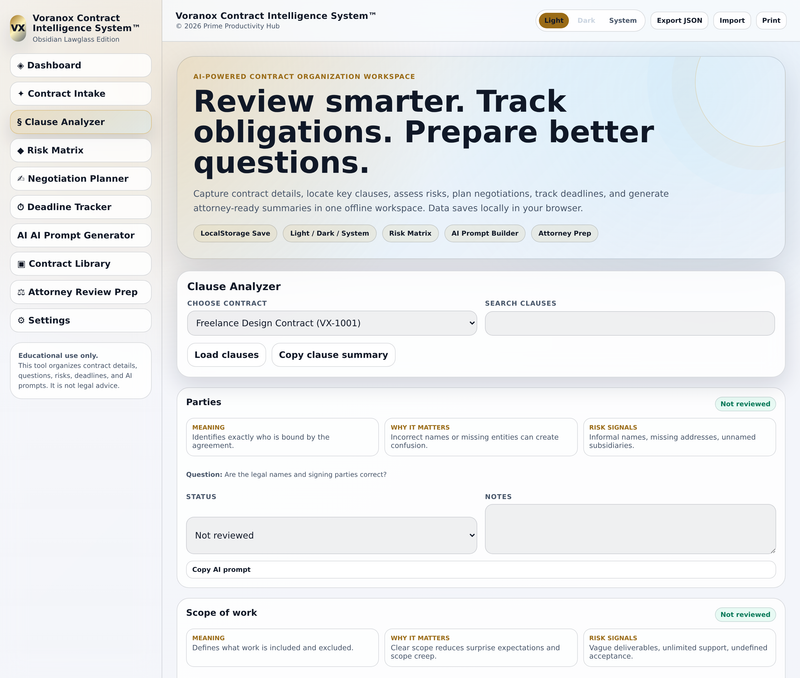Switch theme to System

point(622,21)
